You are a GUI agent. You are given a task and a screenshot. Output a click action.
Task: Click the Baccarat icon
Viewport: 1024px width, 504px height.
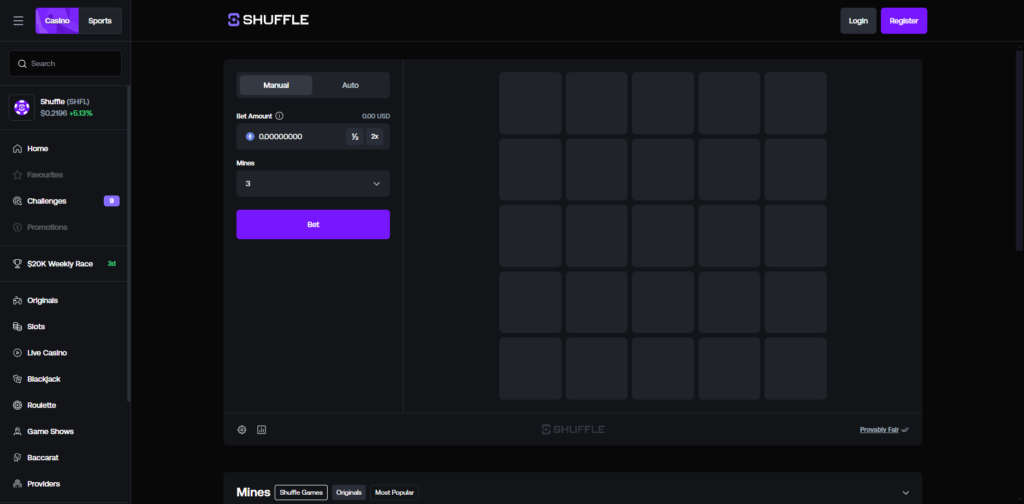click(18, 458)
